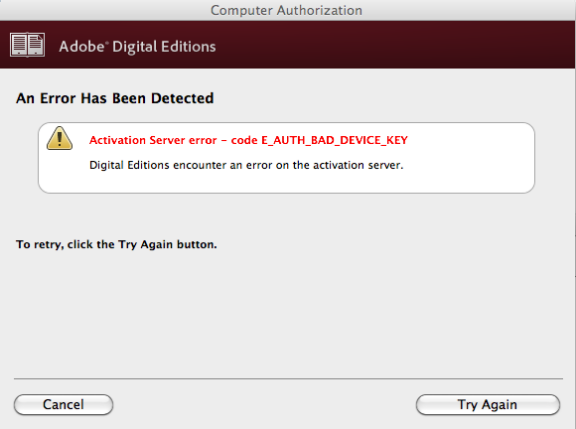The image size is (576, 429).
Task: Click the yellow warning triangle icon
Action: tap(60, 138)
